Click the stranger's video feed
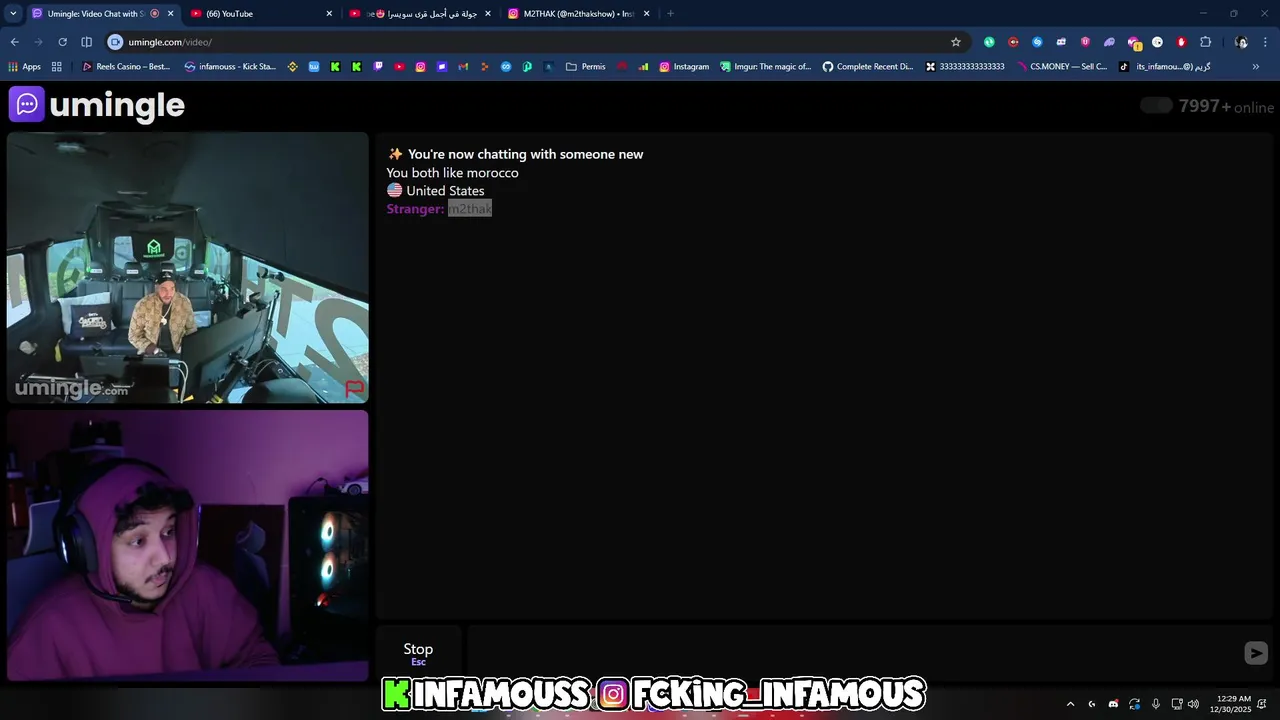Screen dimensions: 1280x720 click(x=188, y=268)
